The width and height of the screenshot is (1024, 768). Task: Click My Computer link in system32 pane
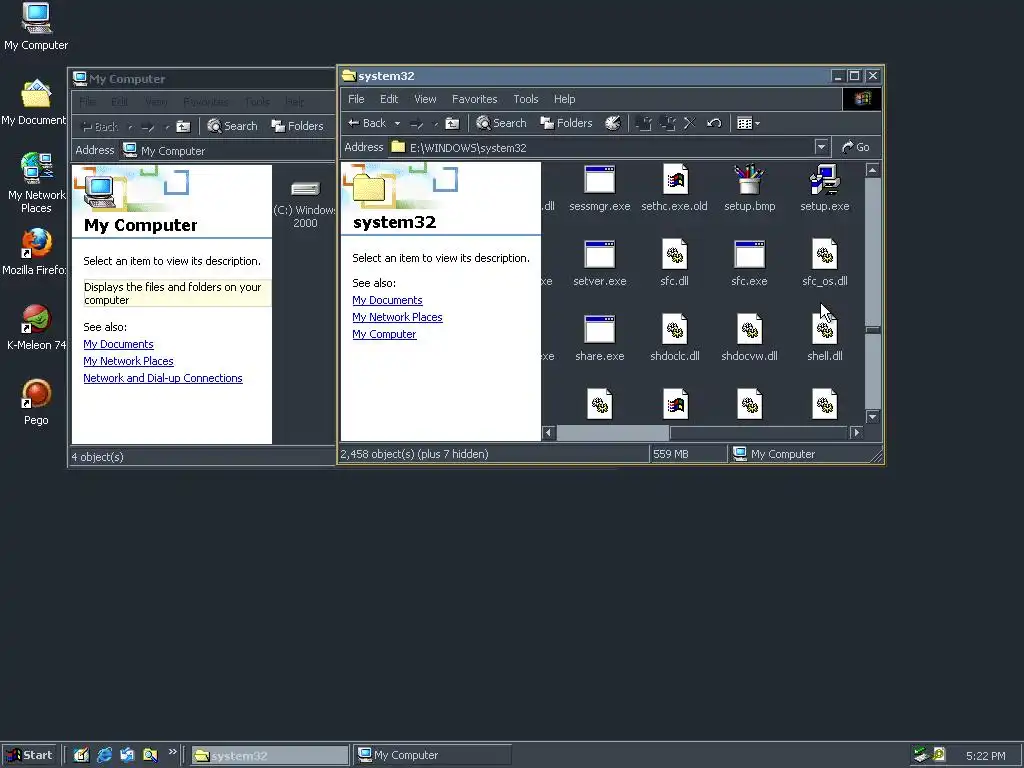click(x=384, y=334)
